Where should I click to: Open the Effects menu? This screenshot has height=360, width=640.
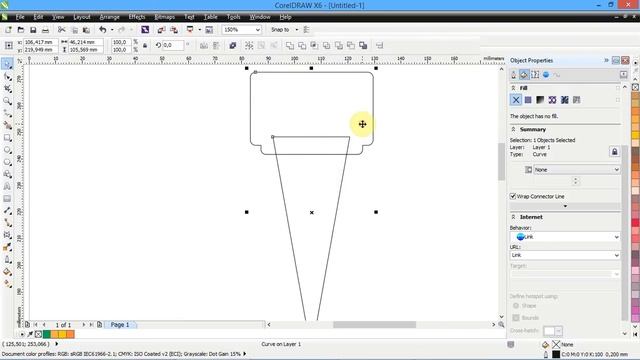pos(137,17)
